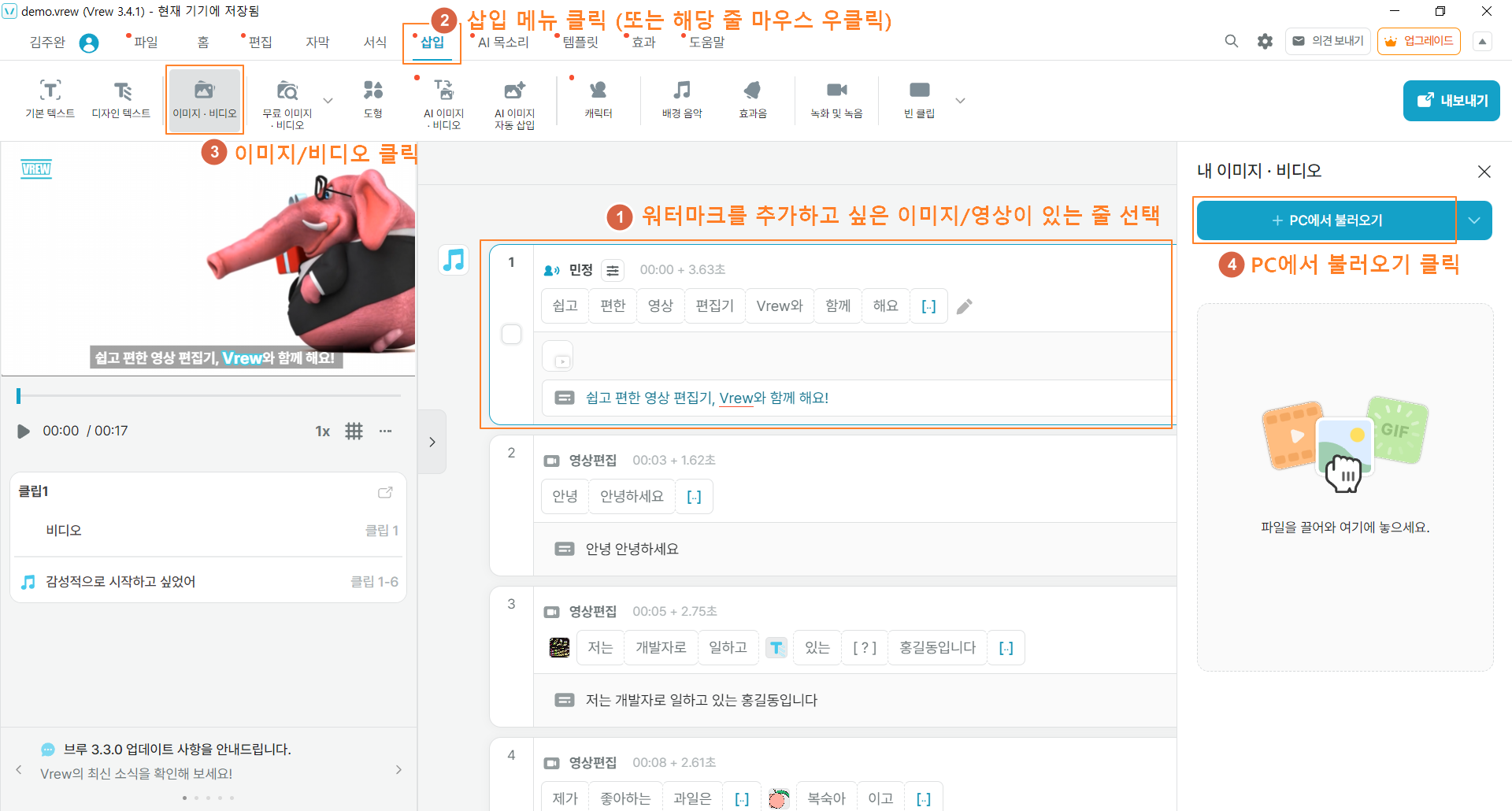The width and height of the screenshot is (1512, 811).
Task: Click the 홍길동입니다 word in clip 3
Action: click(937, 647)
